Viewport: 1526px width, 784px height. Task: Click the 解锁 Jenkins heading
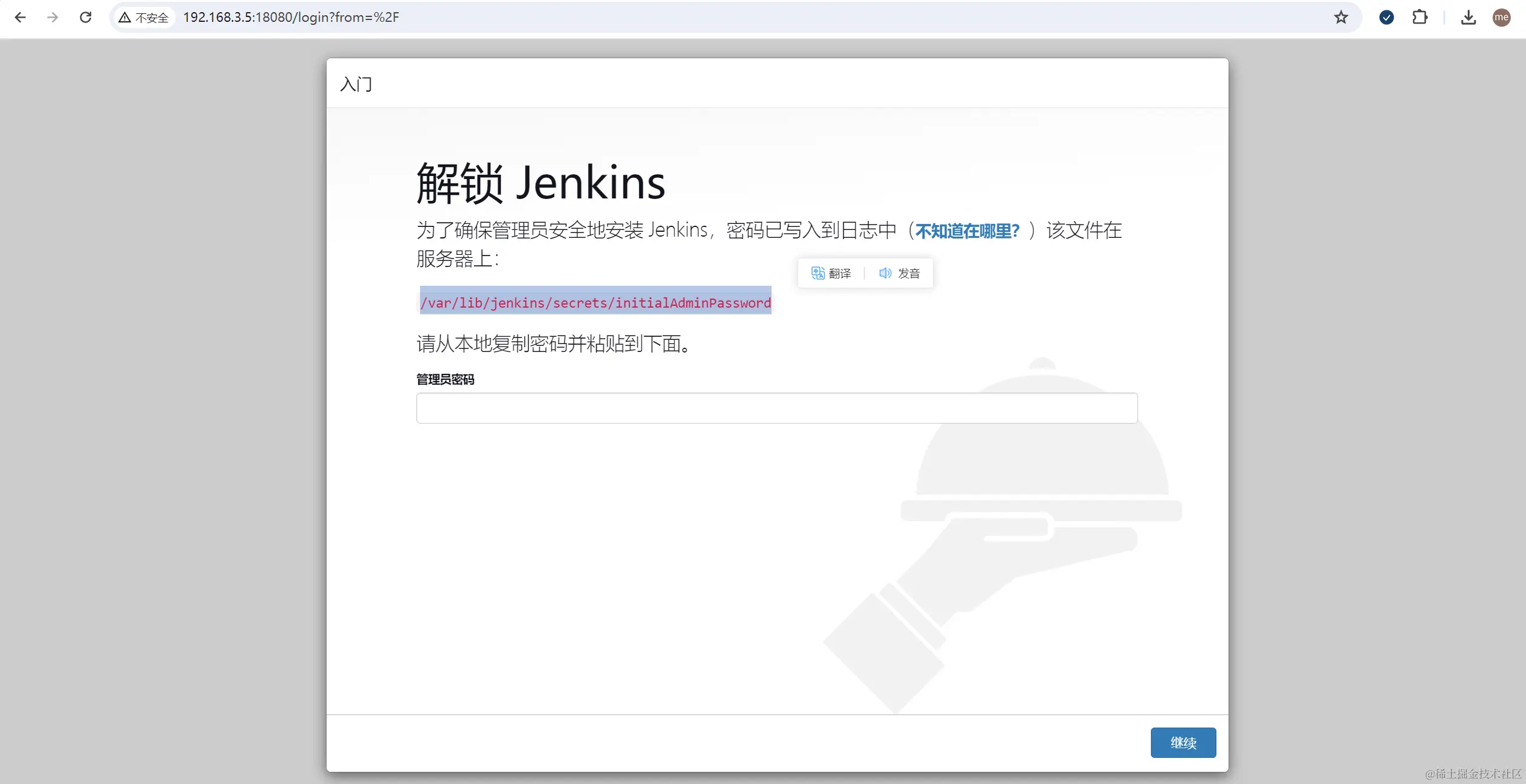[541, 183]
